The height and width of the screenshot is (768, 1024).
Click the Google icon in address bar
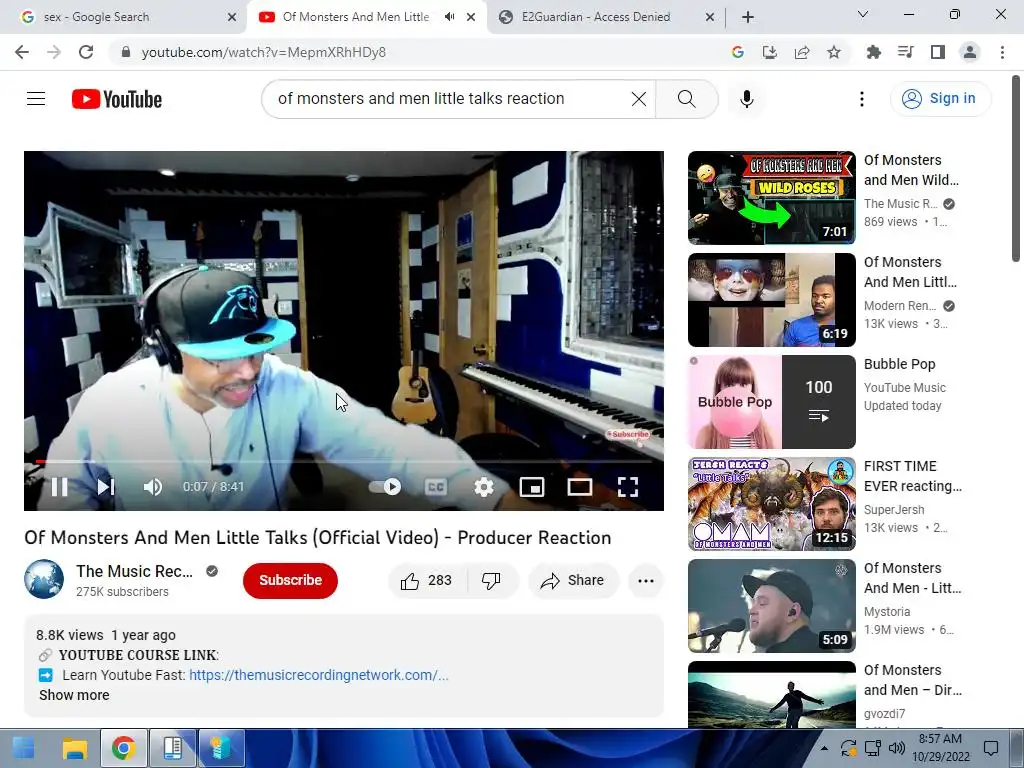point(738,52)
